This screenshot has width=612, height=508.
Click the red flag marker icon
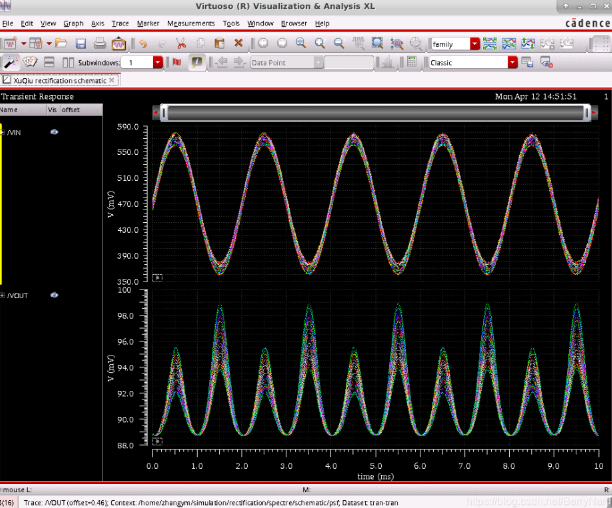click(177, 62)
